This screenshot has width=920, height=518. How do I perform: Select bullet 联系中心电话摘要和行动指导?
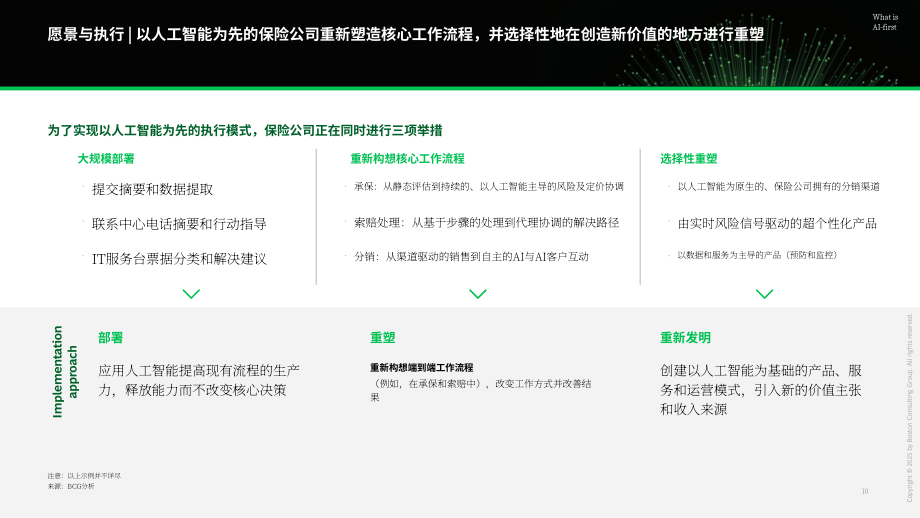[179, 224]
